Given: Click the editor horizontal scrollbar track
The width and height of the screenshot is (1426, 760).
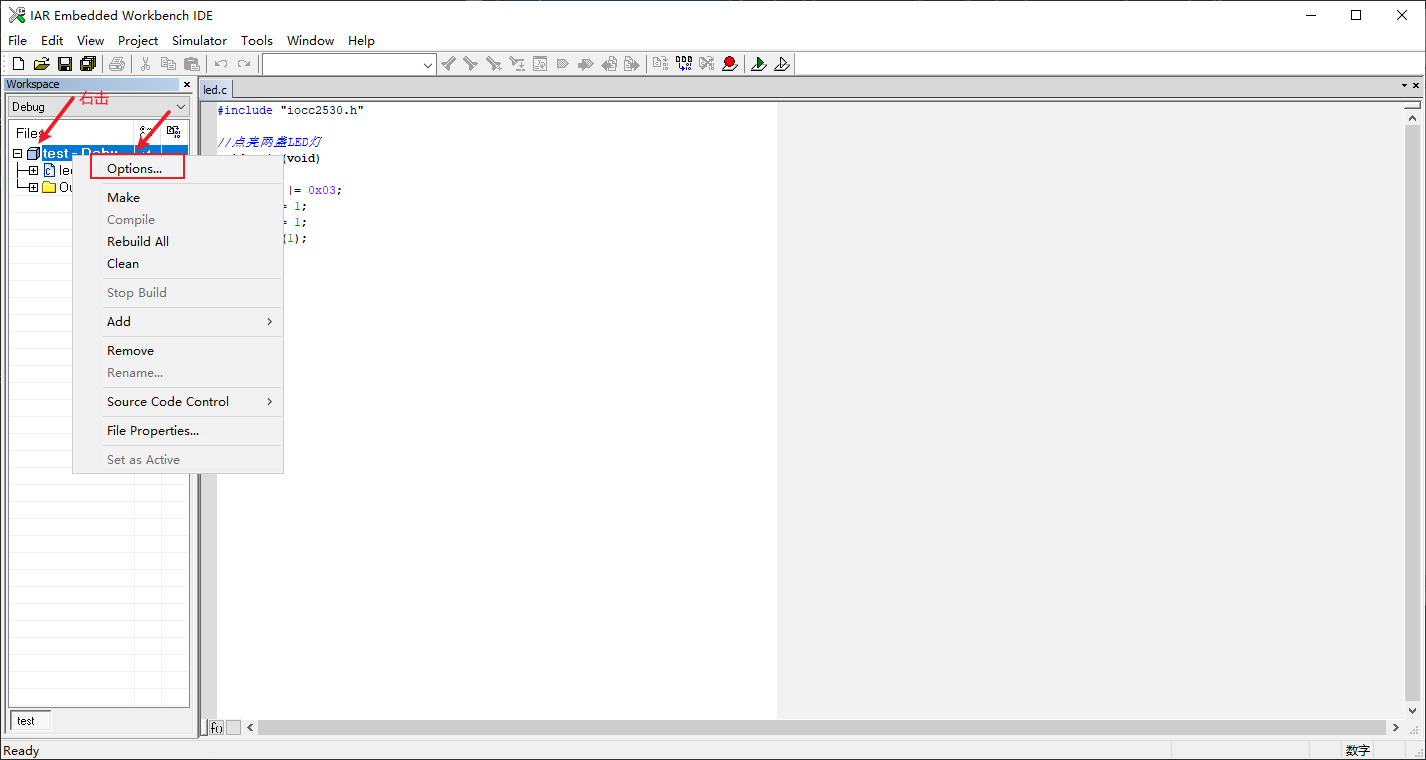Looking at the screenshot, I should click(x=821, y=728).
